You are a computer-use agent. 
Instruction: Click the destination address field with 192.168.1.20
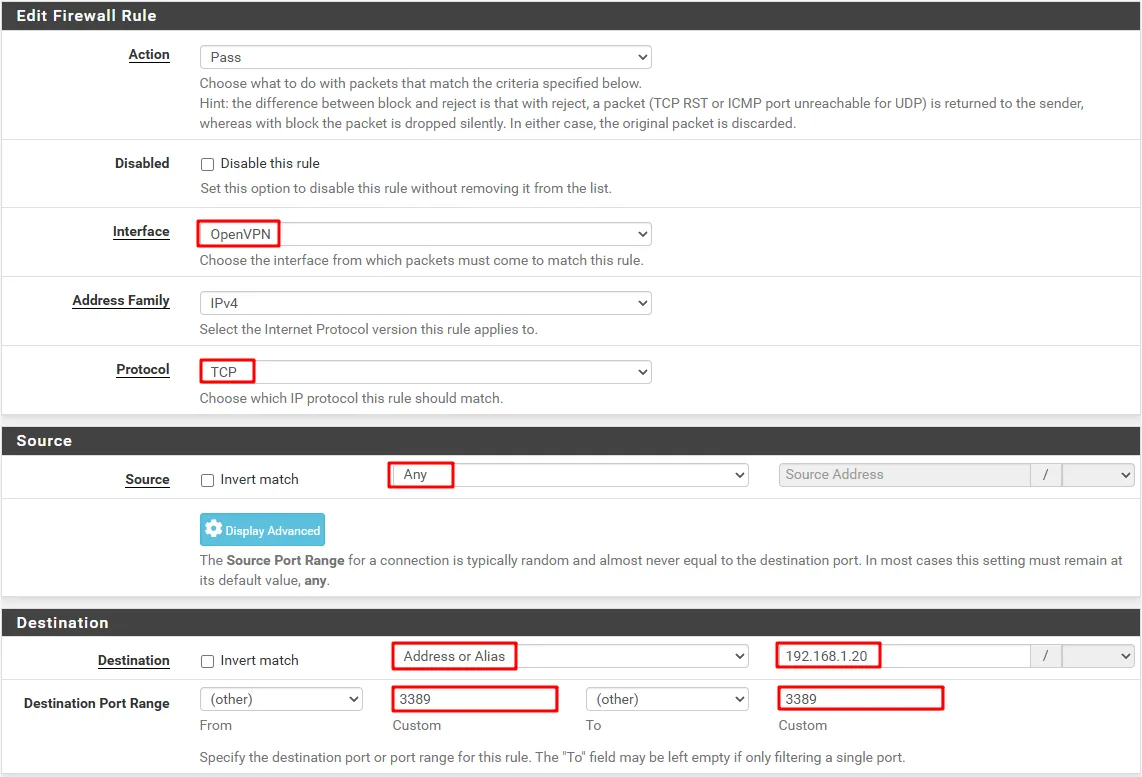(904, 656)
